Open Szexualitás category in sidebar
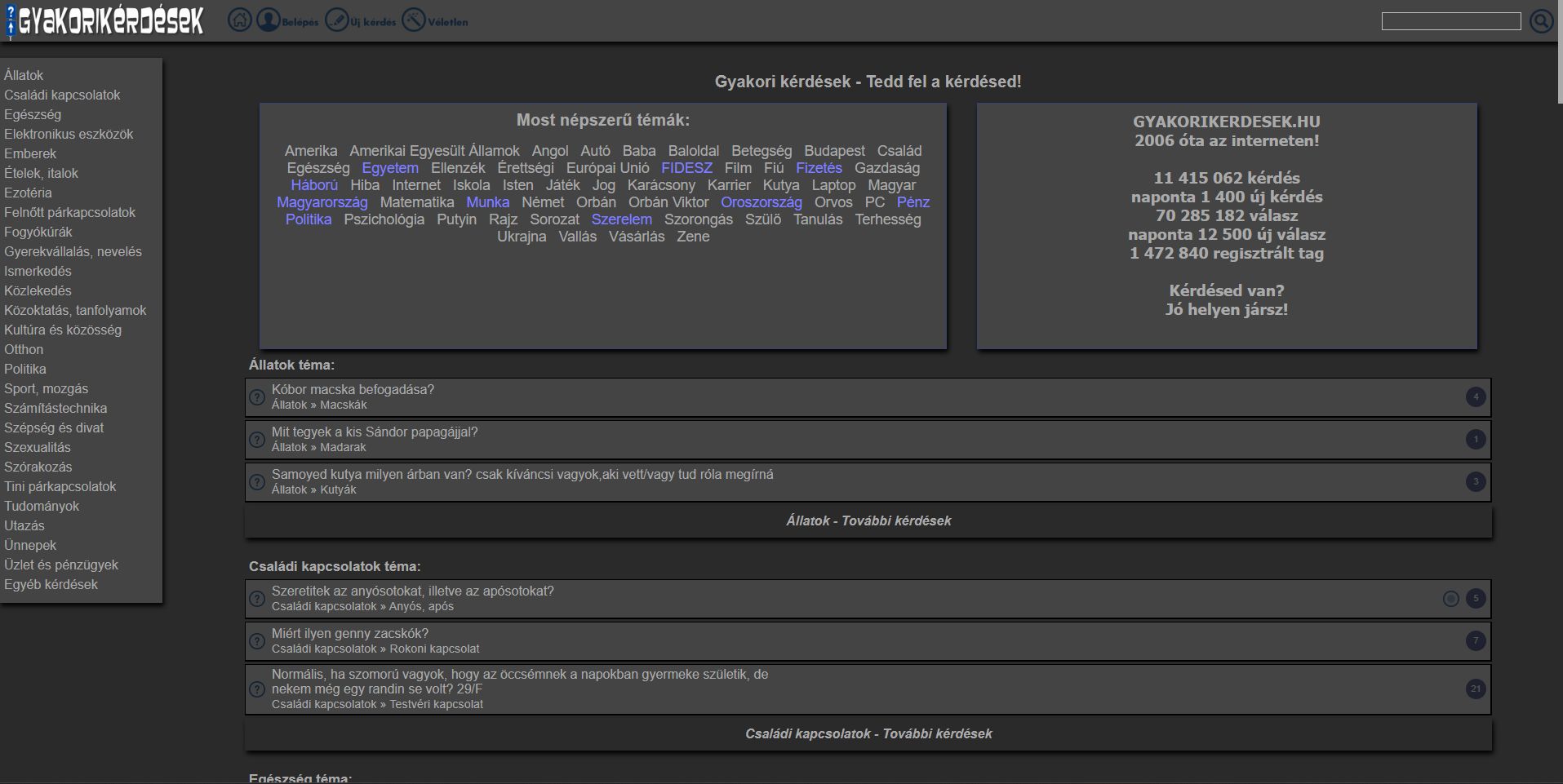The width and height of the screenshot is (1563, 784). pos(38,447)
